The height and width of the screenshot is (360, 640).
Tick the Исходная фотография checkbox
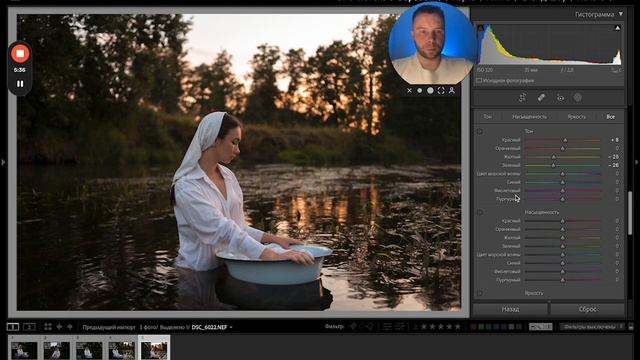[x=479, y=81]
